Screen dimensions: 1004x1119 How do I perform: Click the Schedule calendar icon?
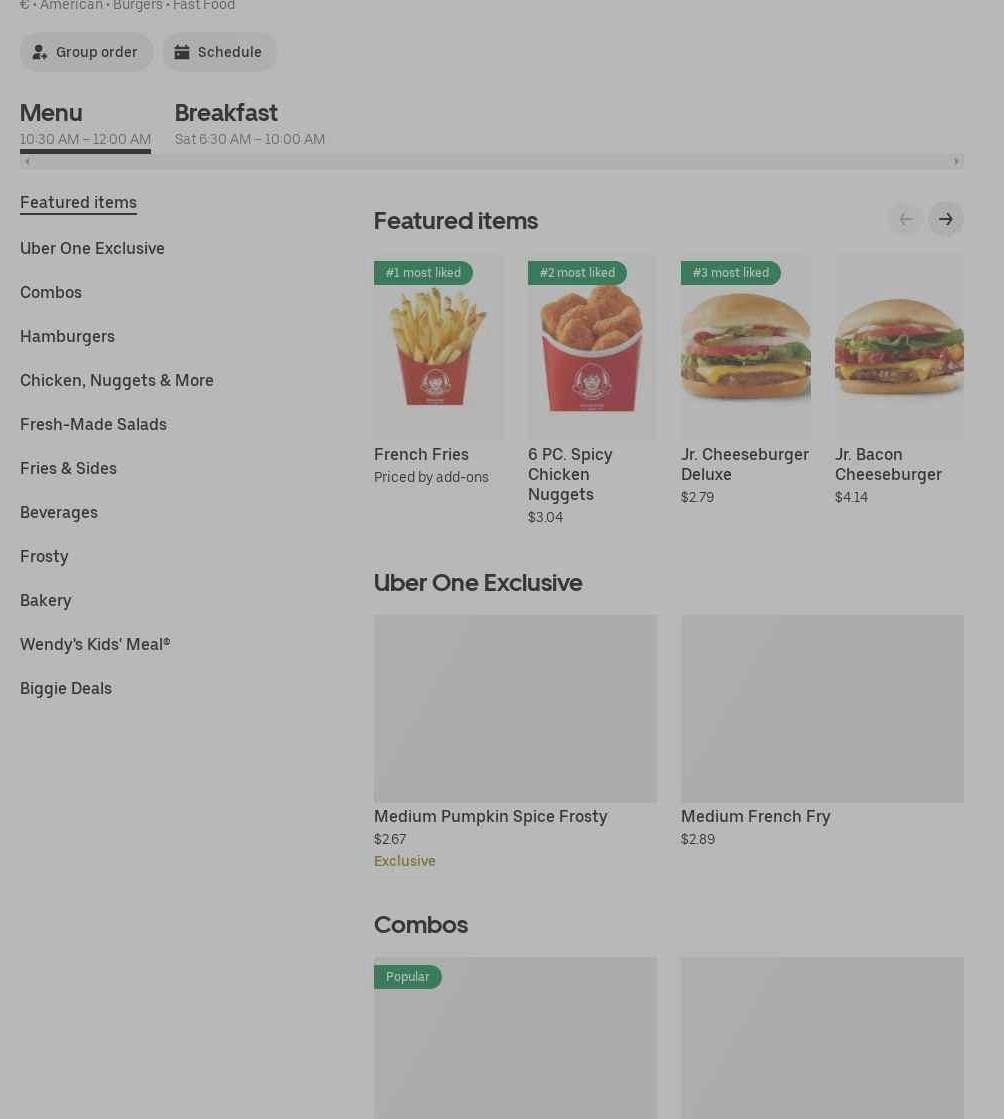(182, 52)
